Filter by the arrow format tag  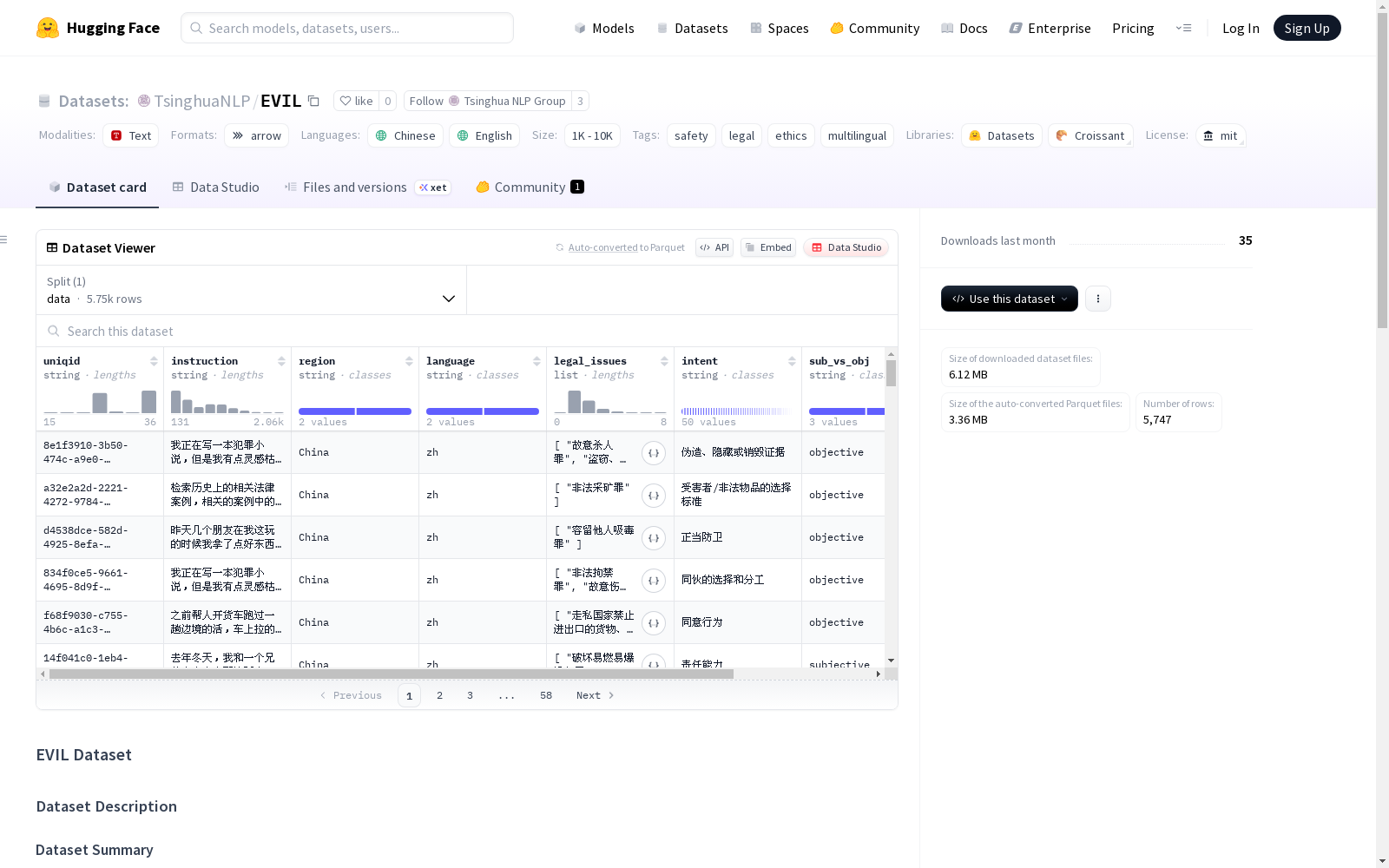(x=257, y=135)
